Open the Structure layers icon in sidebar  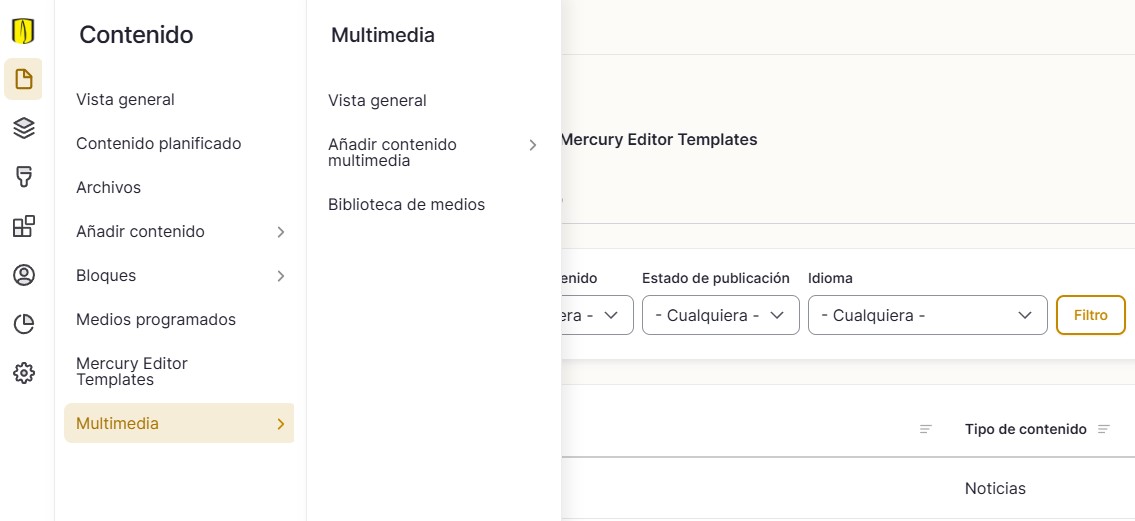coord(23,128)
